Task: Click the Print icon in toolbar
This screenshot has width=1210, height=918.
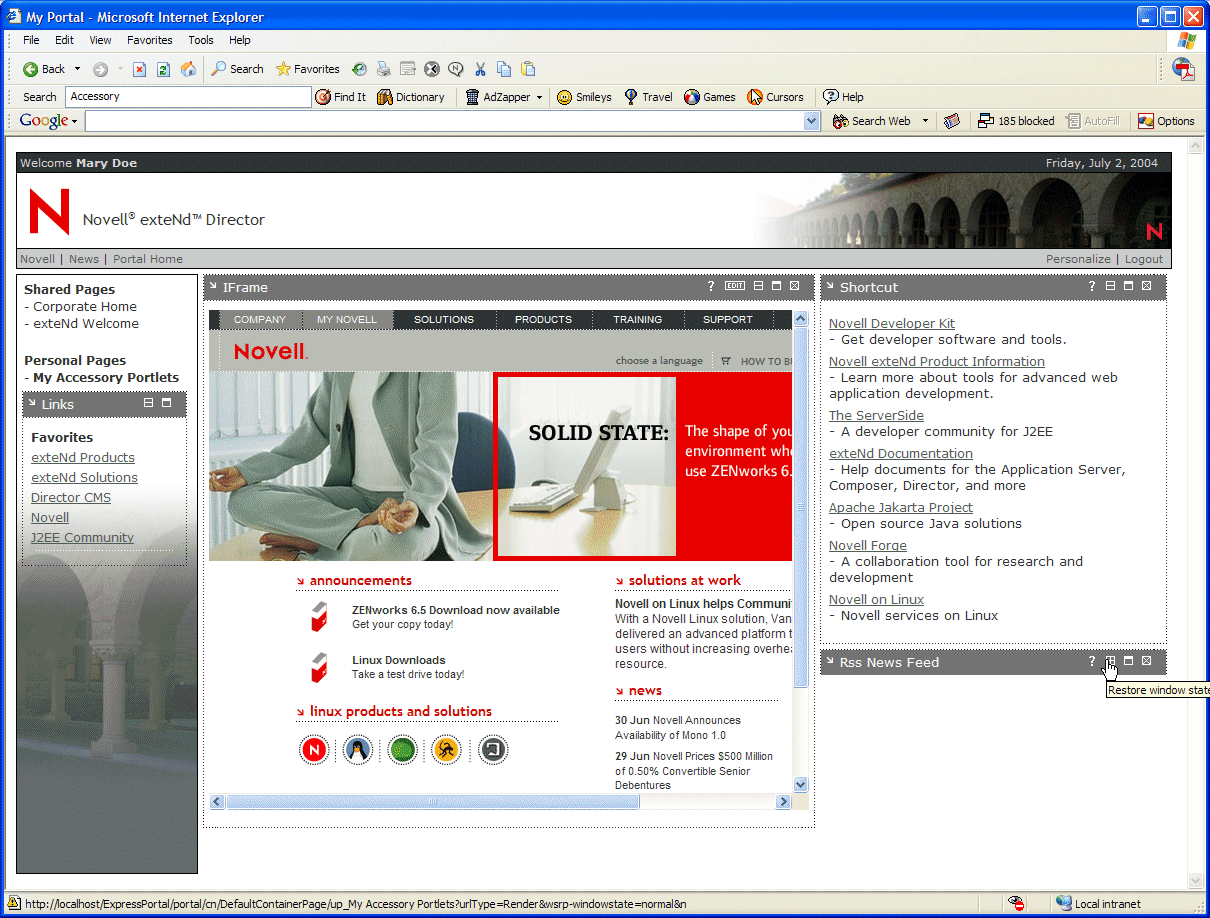Action: [383, 69]
